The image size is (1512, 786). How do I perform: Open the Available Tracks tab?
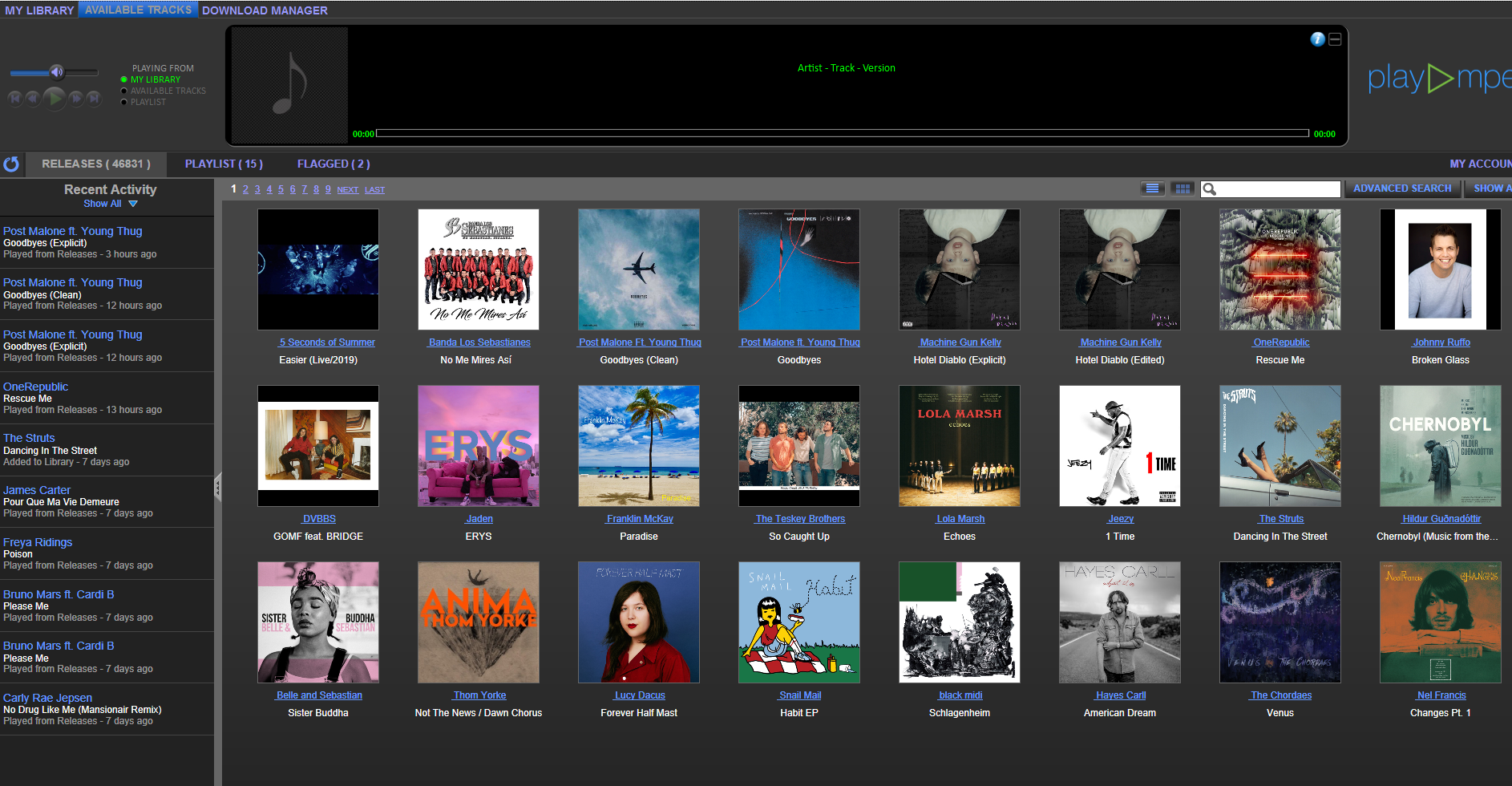pos(138,10)
